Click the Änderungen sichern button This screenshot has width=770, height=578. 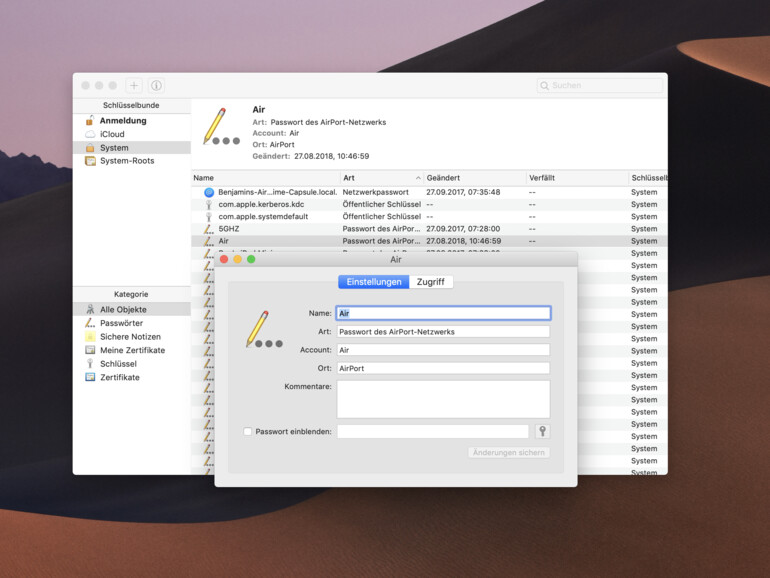[509, 453]
